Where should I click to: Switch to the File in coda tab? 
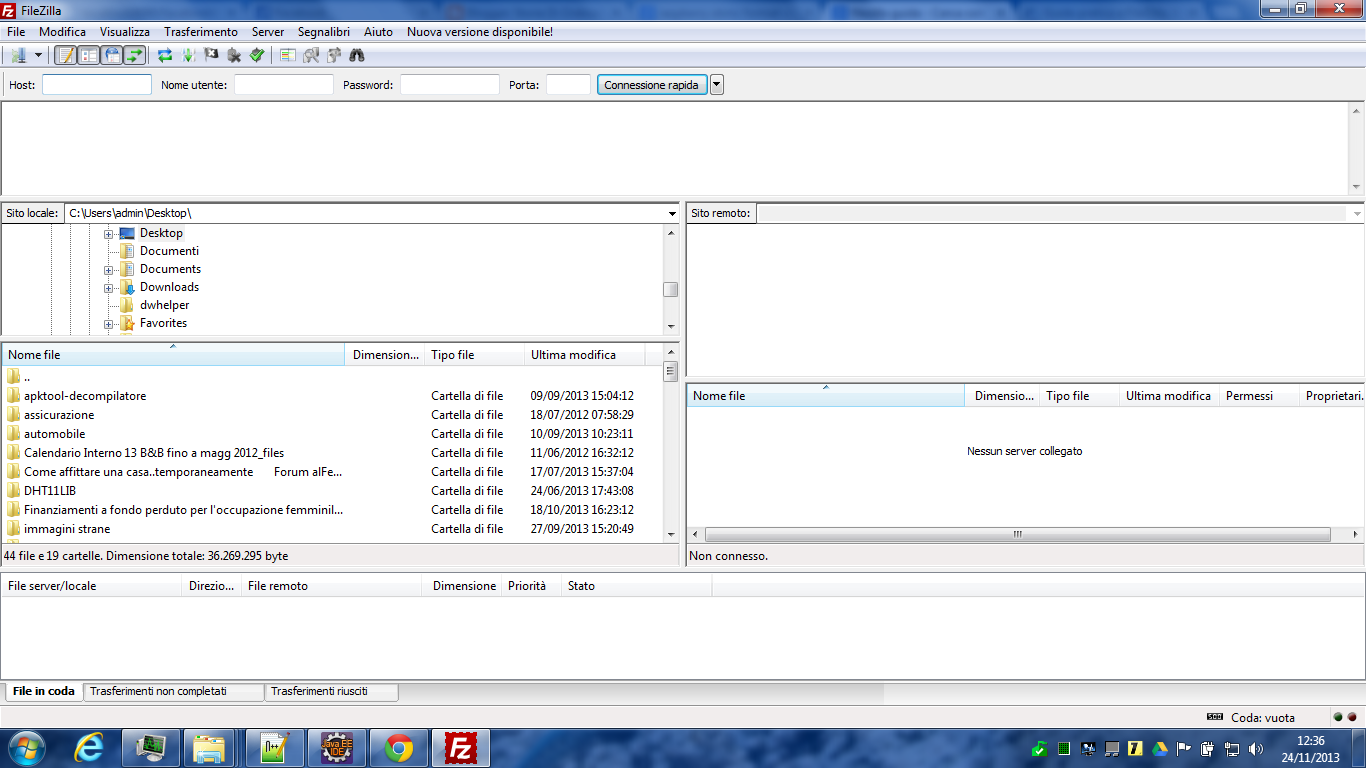[44, 691]
